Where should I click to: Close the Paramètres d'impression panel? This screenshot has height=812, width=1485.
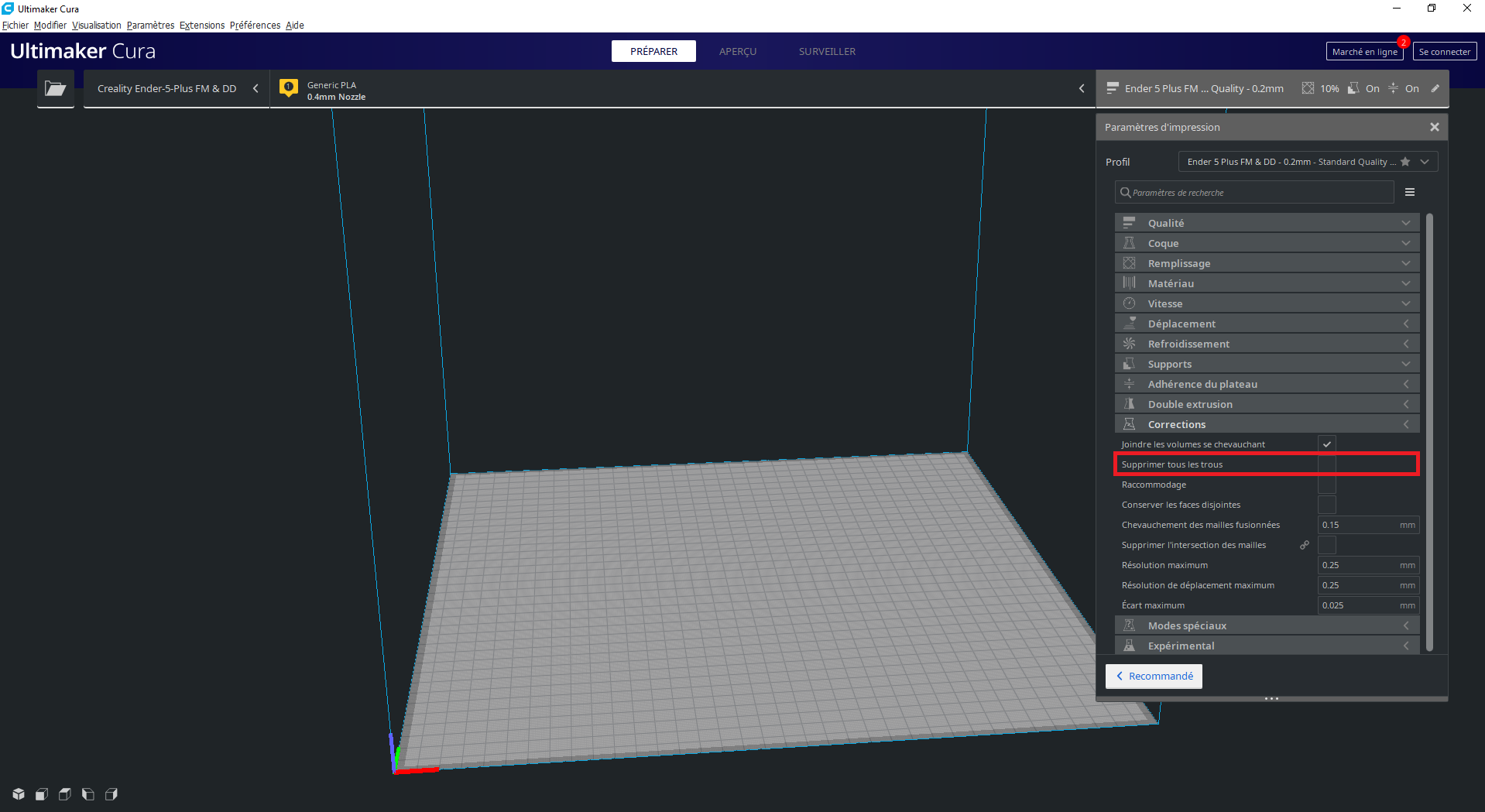coord(1435,127)
